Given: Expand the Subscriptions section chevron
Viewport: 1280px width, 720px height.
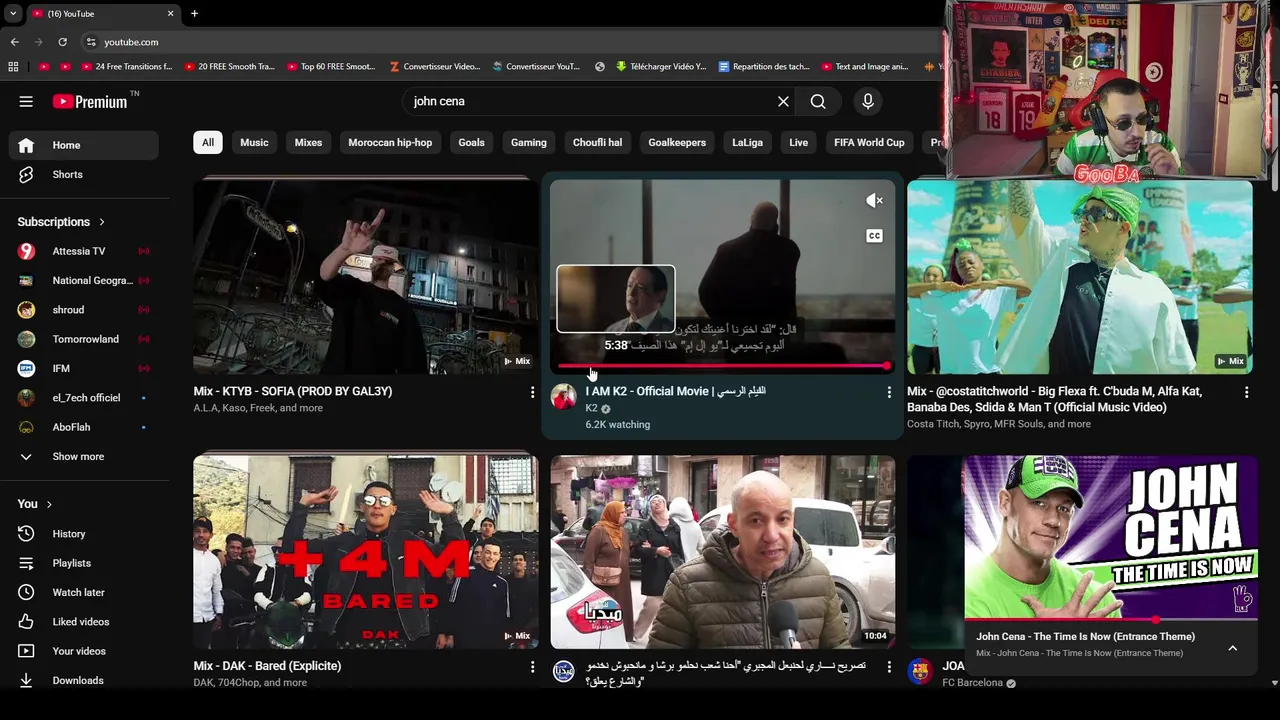Looking at the screenshot, I should tap(102, 222).
